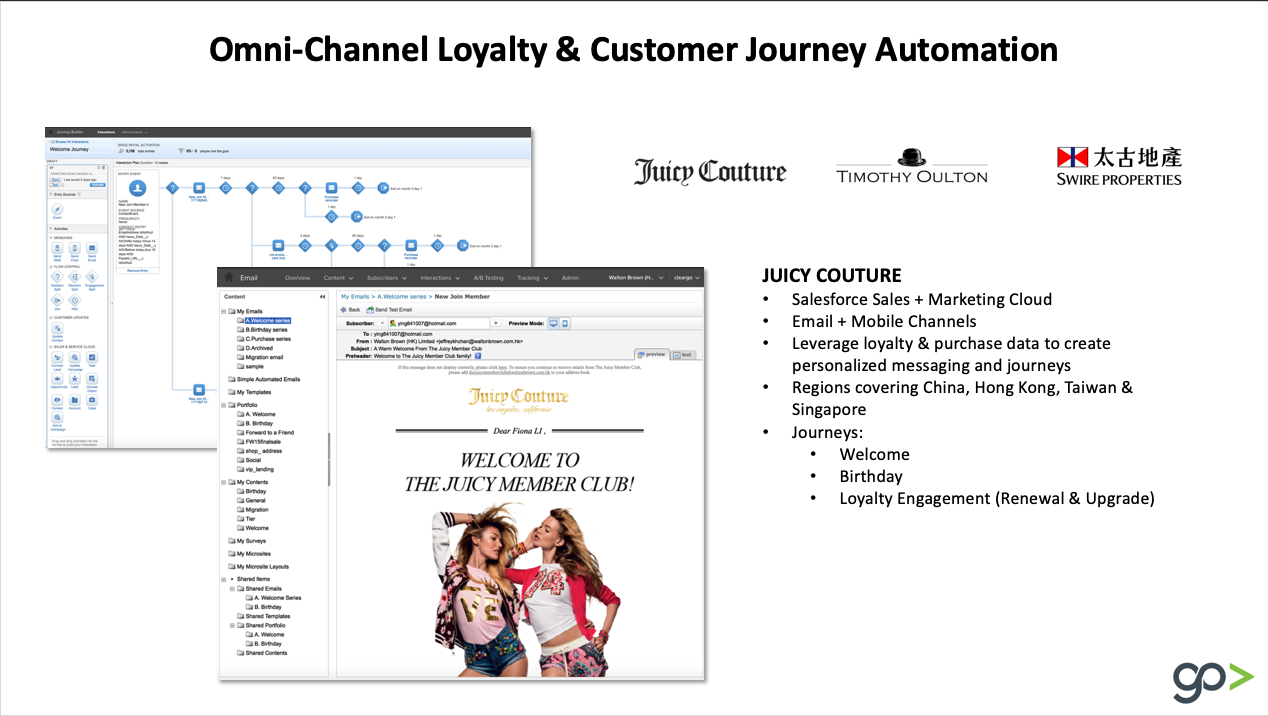The image size is (1268, 716).
Task: Click Engagement Split activity icon
Action: pos(92,277)
